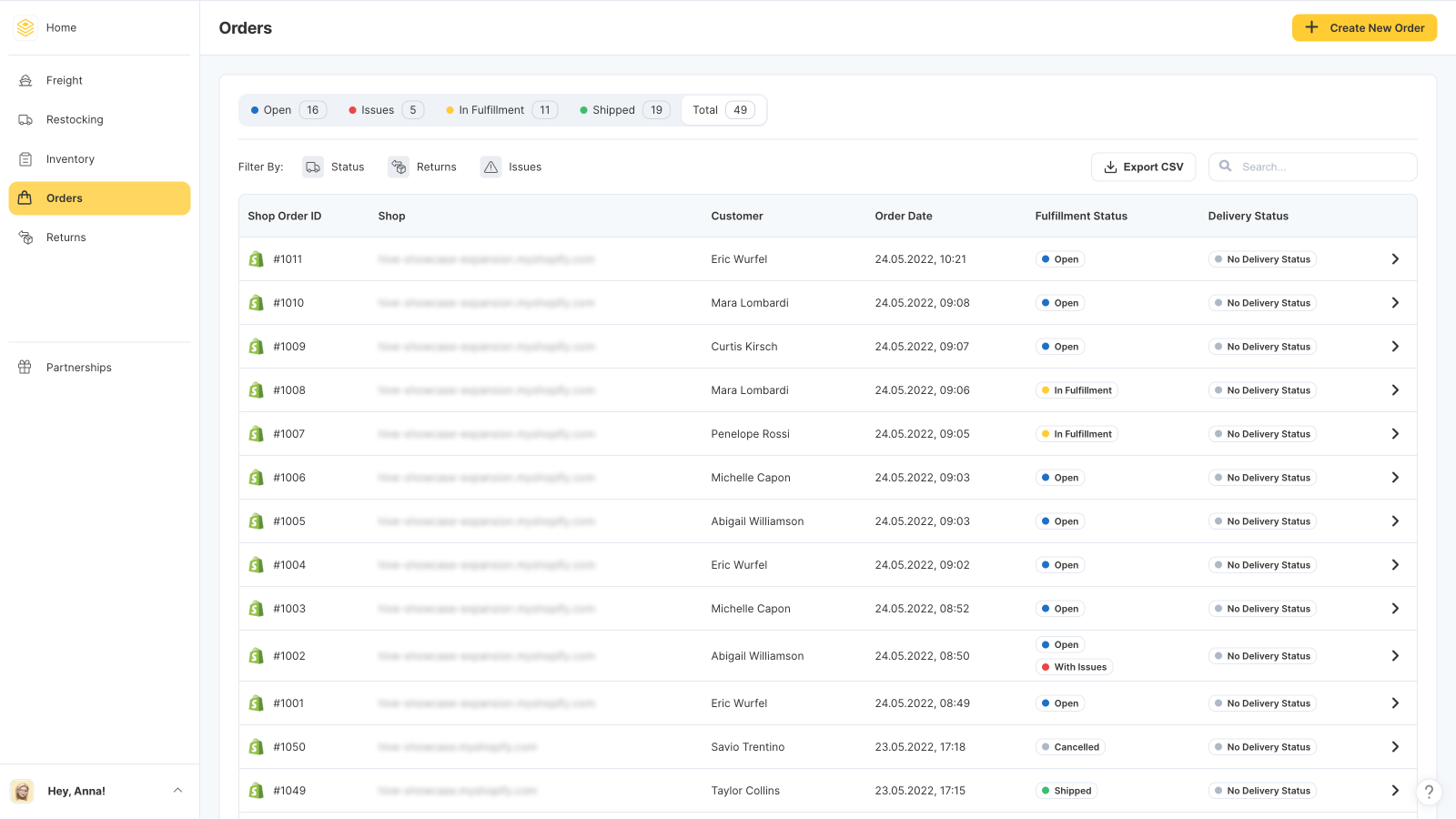Screen dimensions: 1456x819
Task: Click the Returns icon in sidebar
Action: click(26, 238)
